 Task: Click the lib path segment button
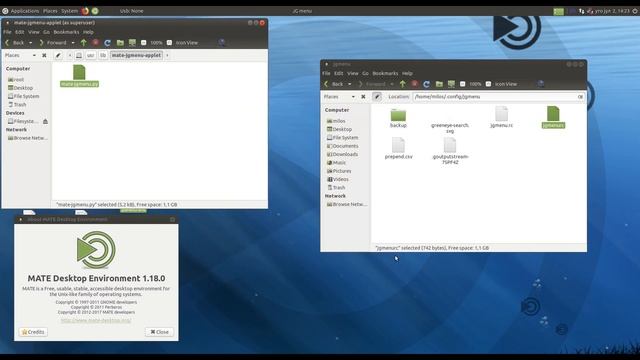pyautogui.click(x=103, y=55)
